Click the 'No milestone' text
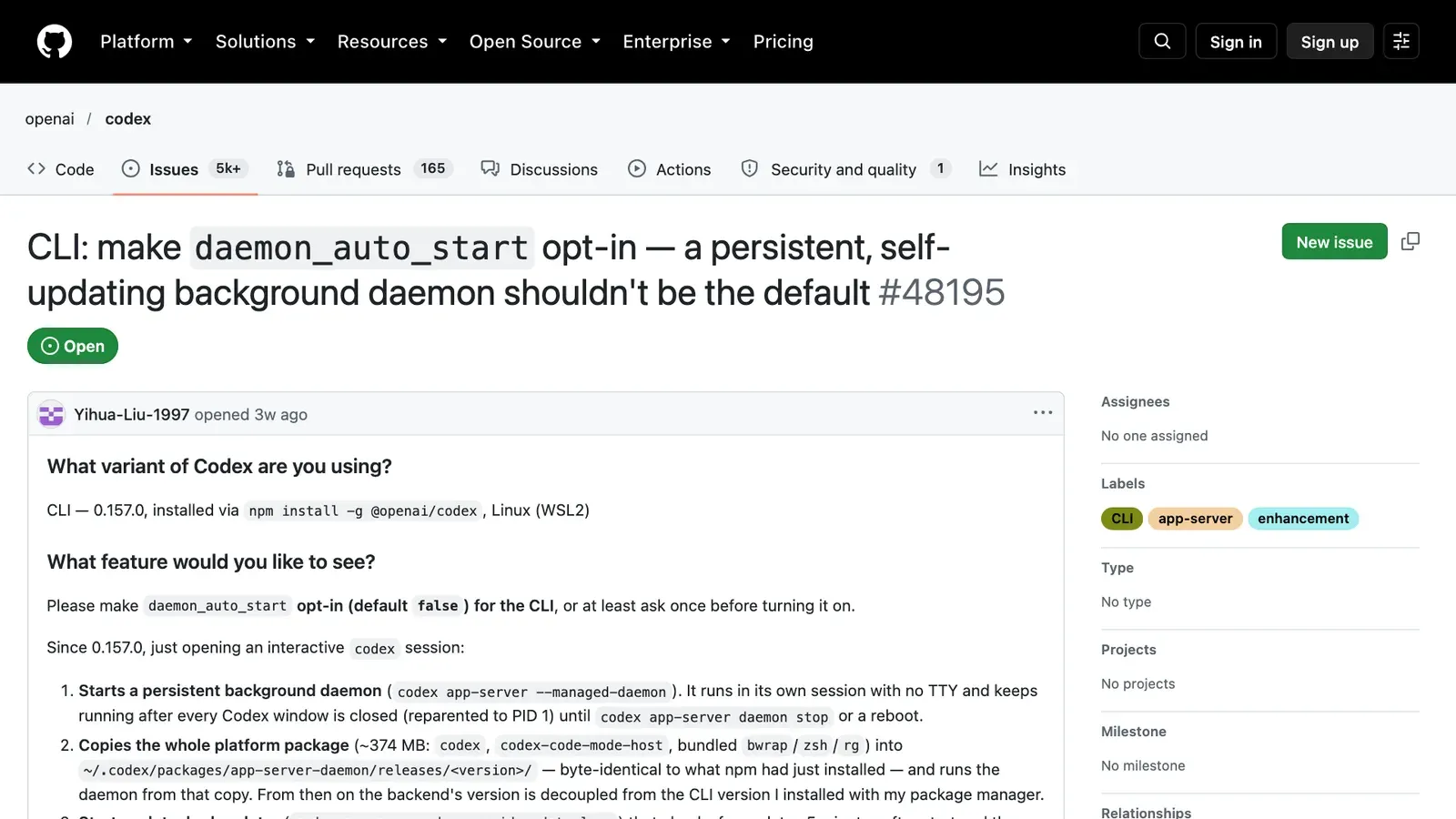 click(1143, 766)
